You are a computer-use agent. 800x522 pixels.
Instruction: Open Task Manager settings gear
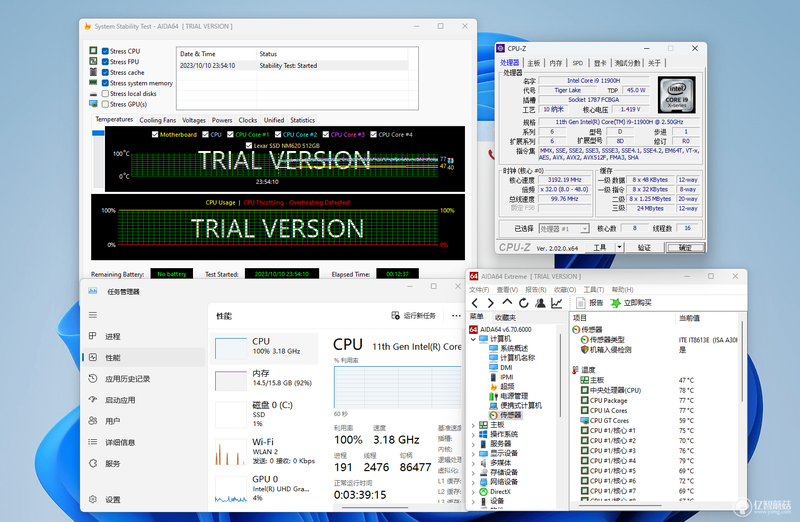point(93,499)
